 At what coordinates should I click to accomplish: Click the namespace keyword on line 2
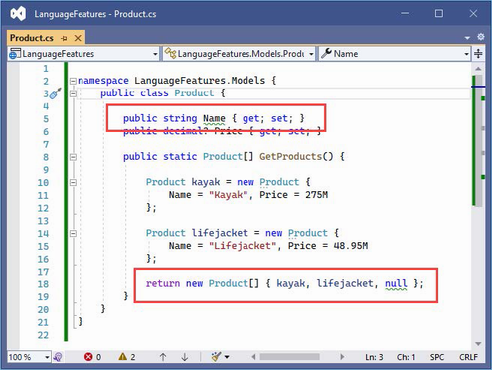103,81
